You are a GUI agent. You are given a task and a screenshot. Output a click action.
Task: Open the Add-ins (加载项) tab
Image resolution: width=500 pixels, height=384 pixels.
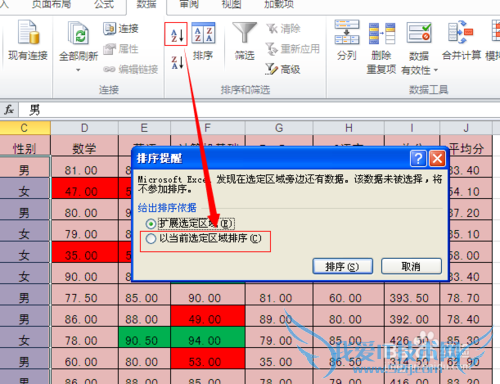(x=279, y=5)
